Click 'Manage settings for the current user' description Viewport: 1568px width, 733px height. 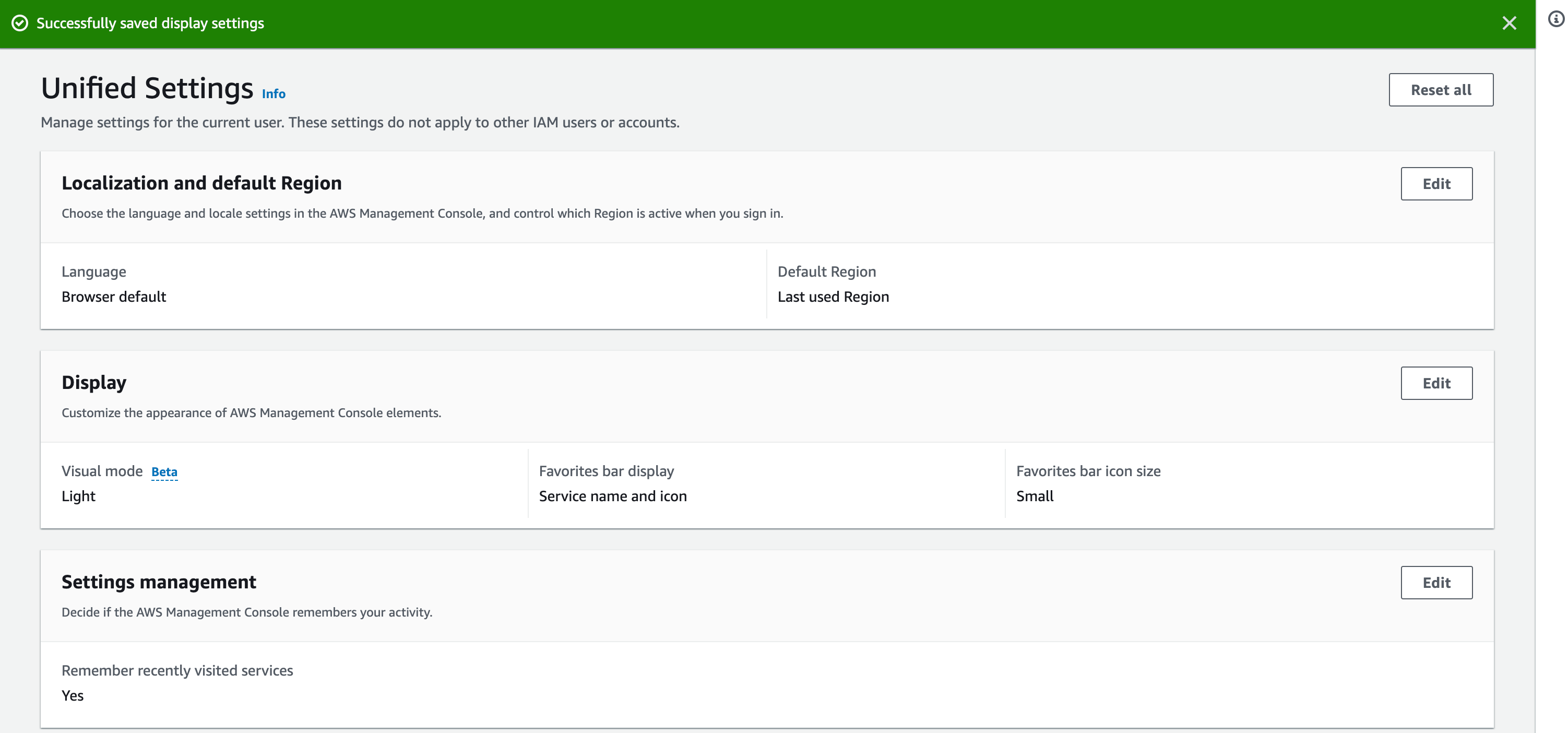point(360,122)
